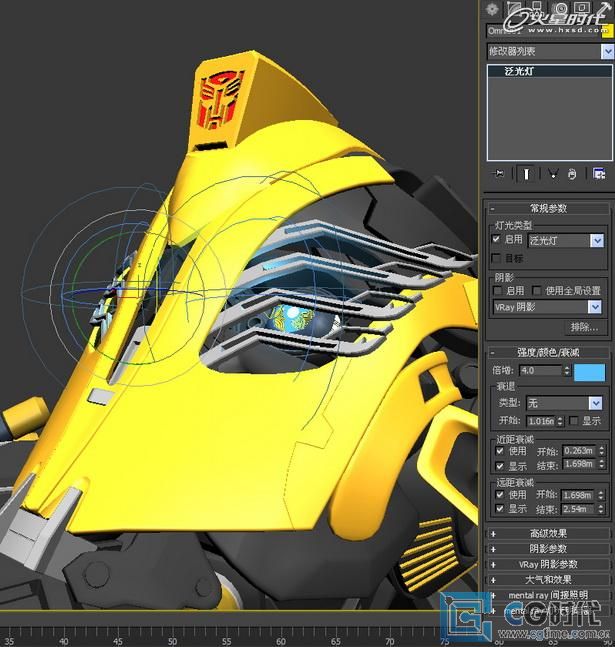Click spinner beside 近距衰减 开始 value
Image resolution: width=615 pixels, height=647 pixels.
(601, 451)
